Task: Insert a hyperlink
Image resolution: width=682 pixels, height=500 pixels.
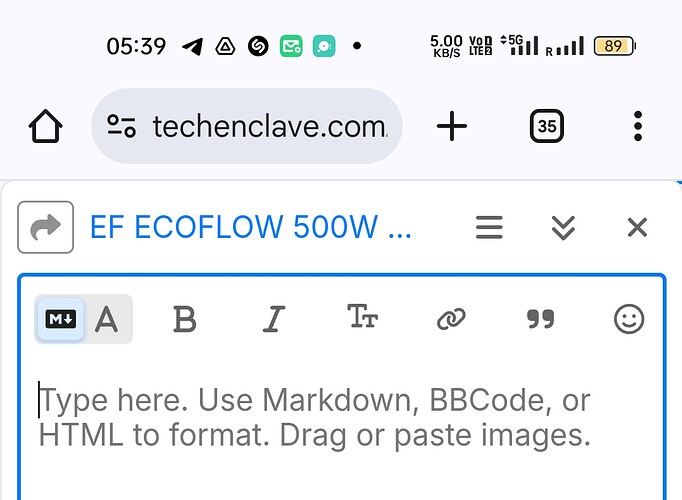Action: click(451, 319)
